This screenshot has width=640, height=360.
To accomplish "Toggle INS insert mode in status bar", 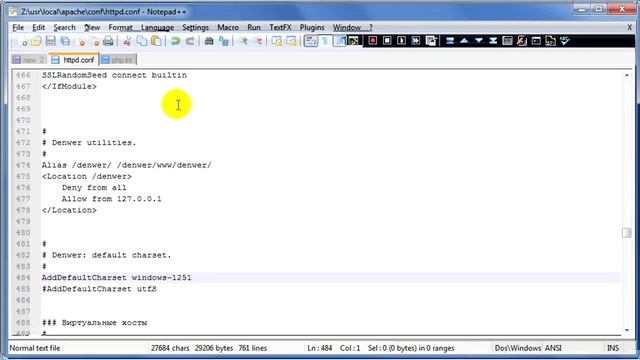I will pyautogui.click(x=613, y=348).
